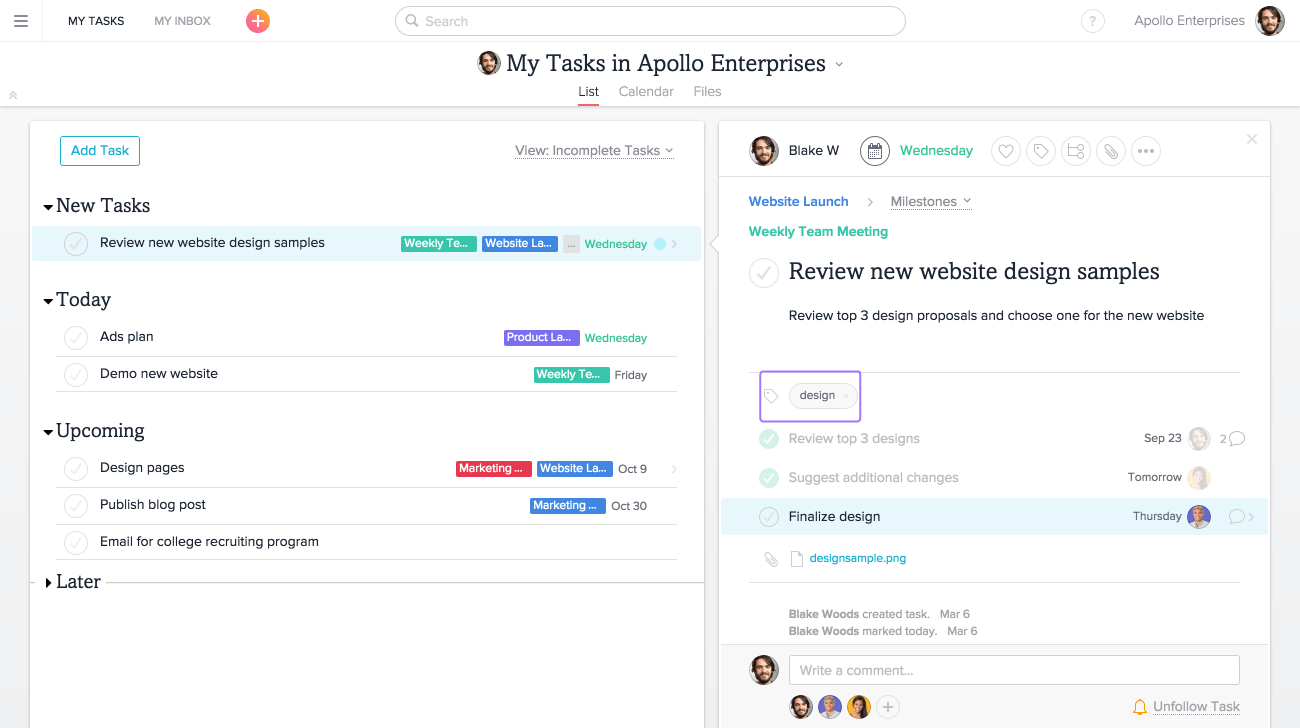Check off Demo new website task
This screenshot has width=1300, height=728.
coord(76,375)
